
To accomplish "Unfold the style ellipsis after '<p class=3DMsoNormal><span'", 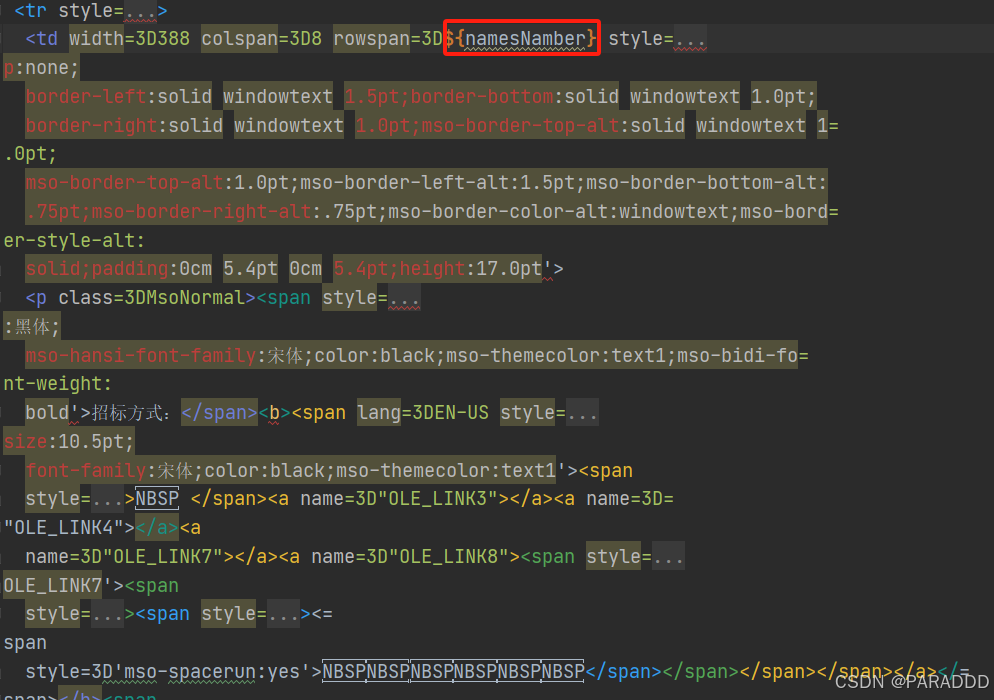I will [x=404, y=298].
